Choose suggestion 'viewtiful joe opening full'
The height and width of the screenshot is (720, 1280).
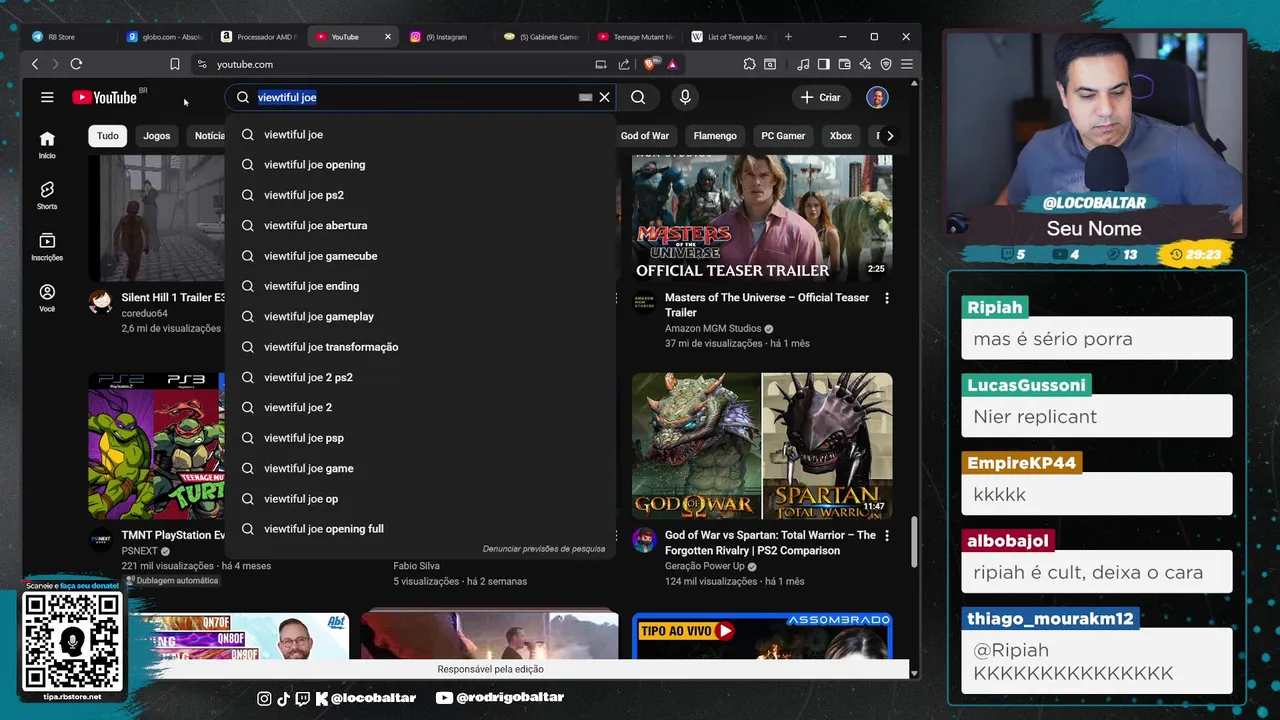coord(420,529)
